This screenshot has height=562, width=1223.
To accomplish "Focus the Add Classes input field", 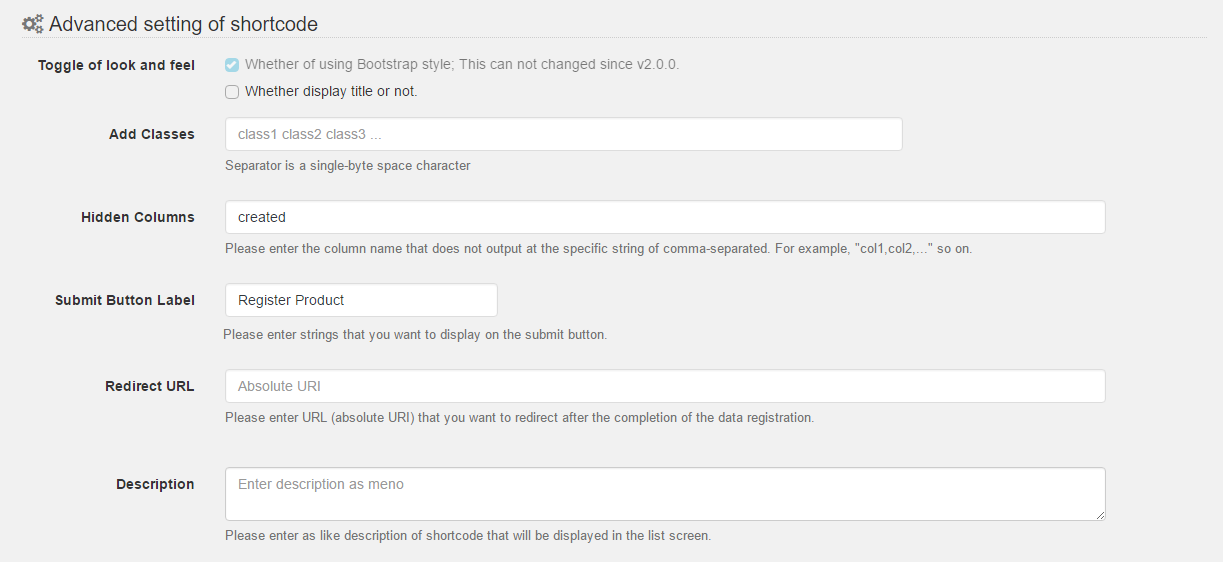I will [x=563, y=134].
